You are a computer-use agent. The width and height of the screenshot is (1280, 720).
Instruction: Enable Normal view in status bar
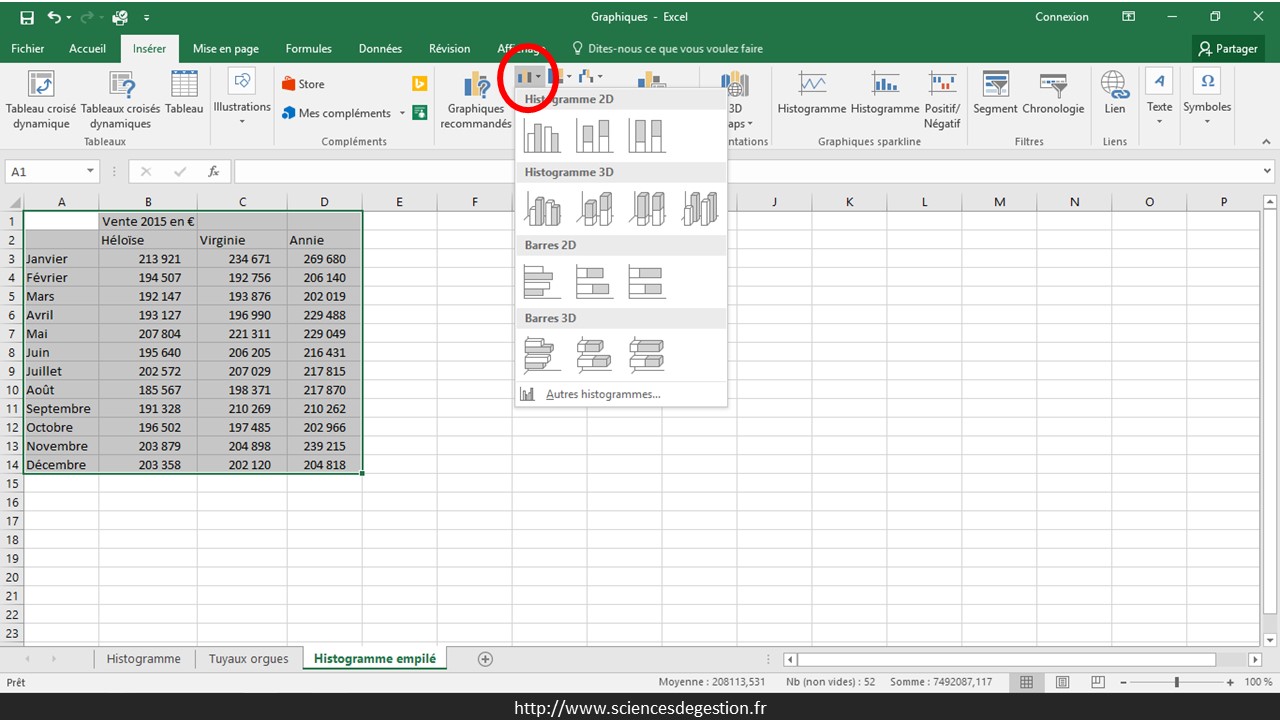1026,682
